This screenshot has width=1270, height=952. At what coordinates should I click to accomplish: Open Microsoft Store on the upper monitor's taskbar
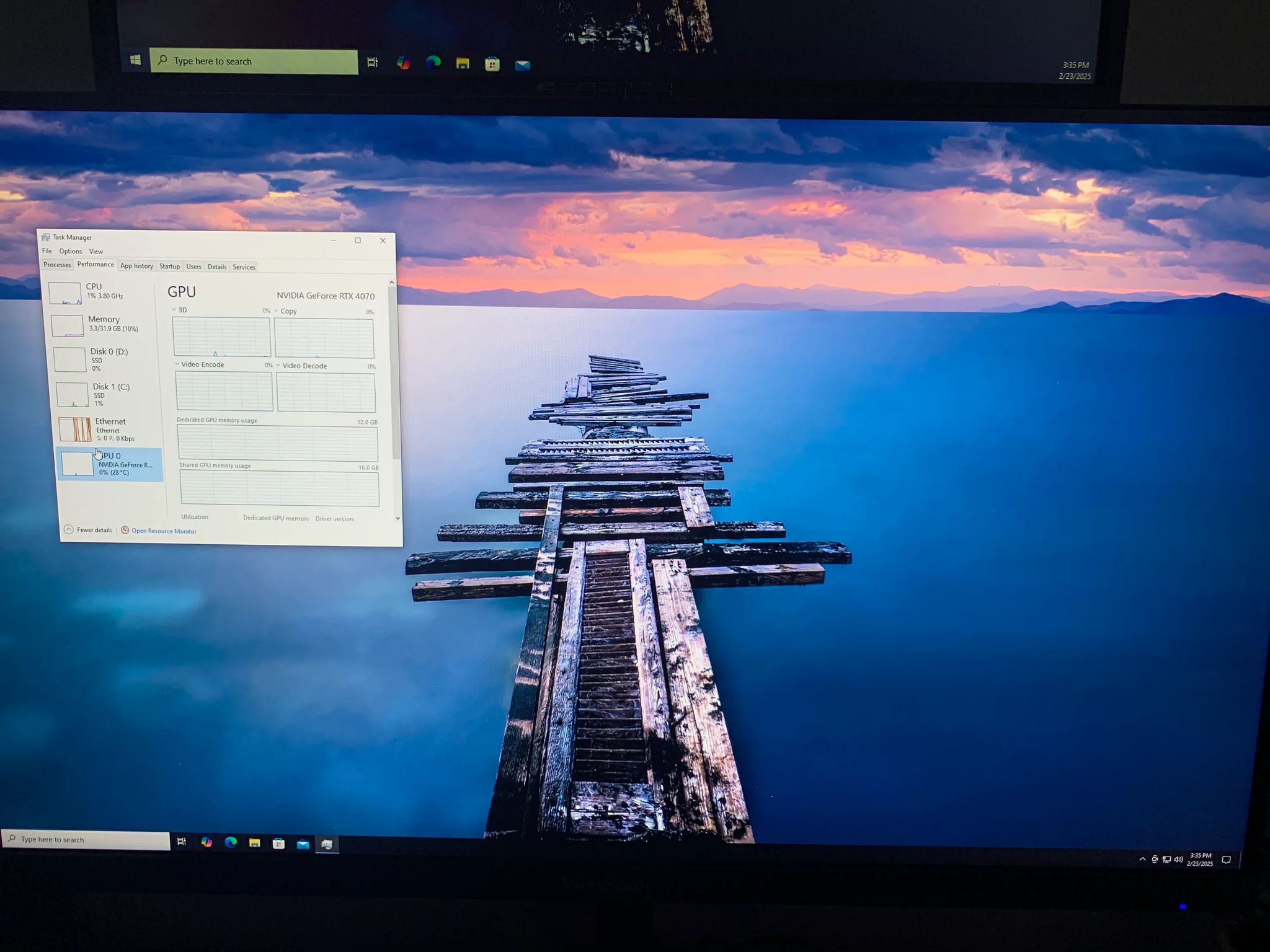[492, 64]
